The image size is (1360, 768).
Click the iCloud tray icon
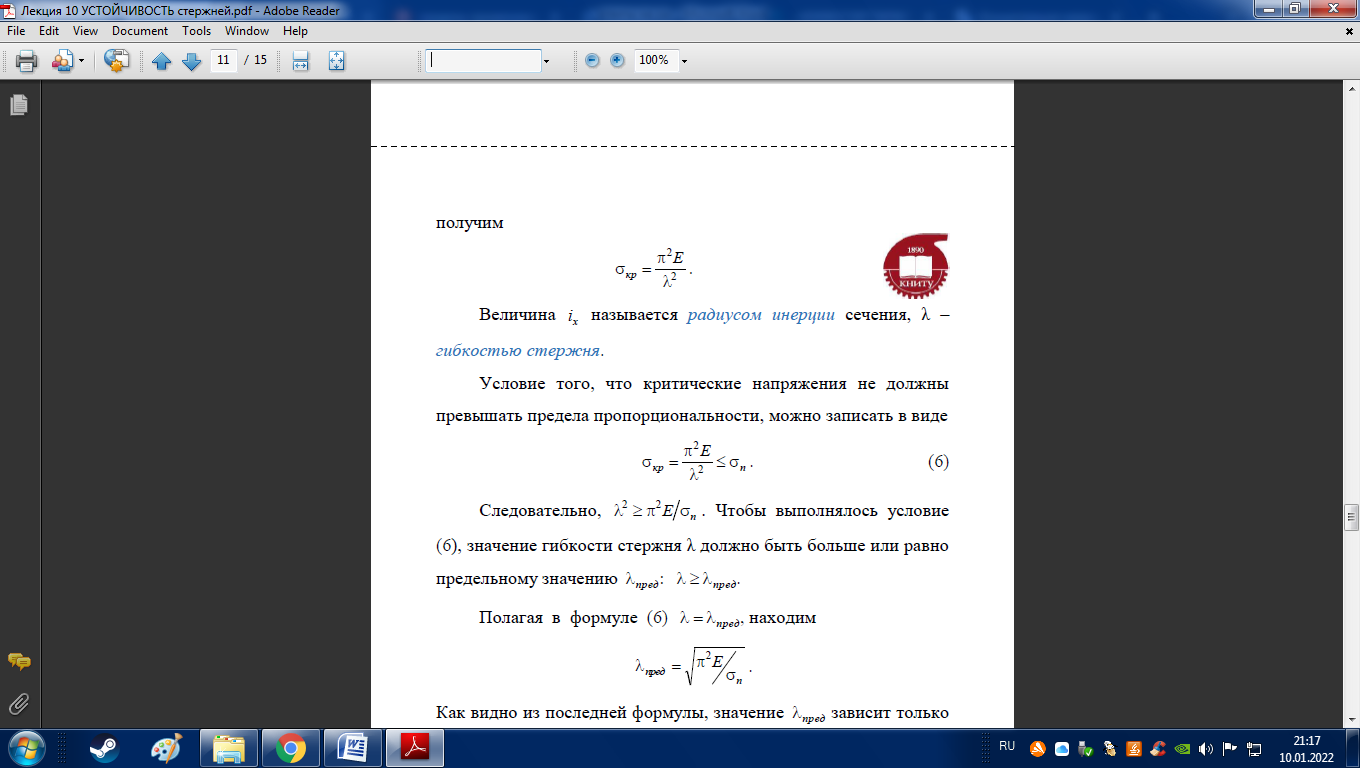tap(1062, 748)
